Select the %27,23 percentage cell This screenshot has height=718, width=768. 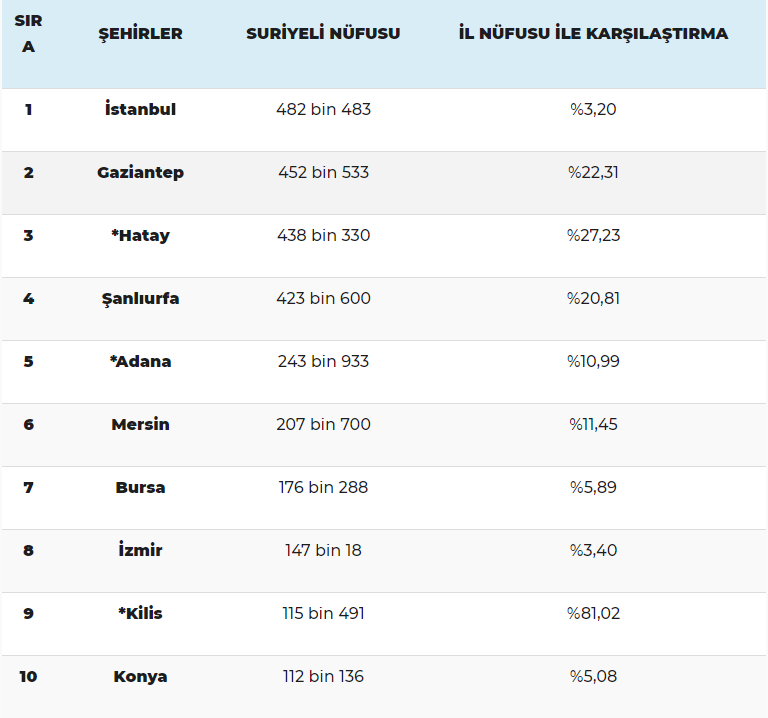click(593, 235)
